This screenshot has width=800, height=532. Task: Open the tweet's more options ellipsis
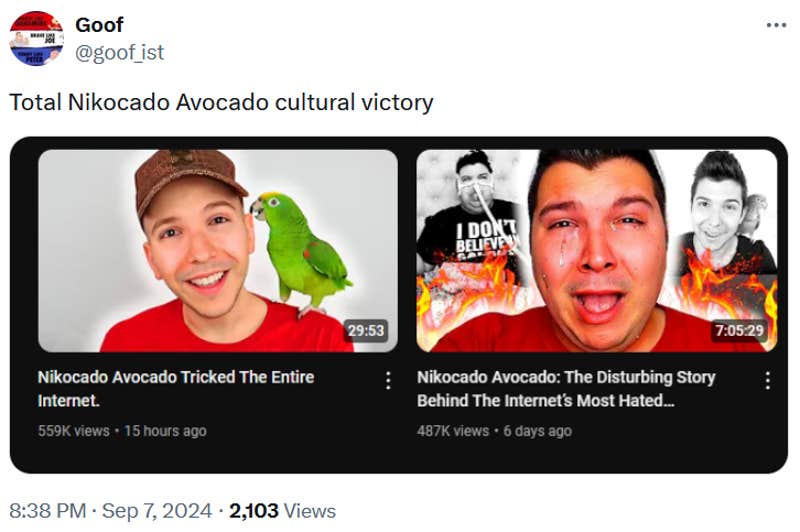[776, 24]
